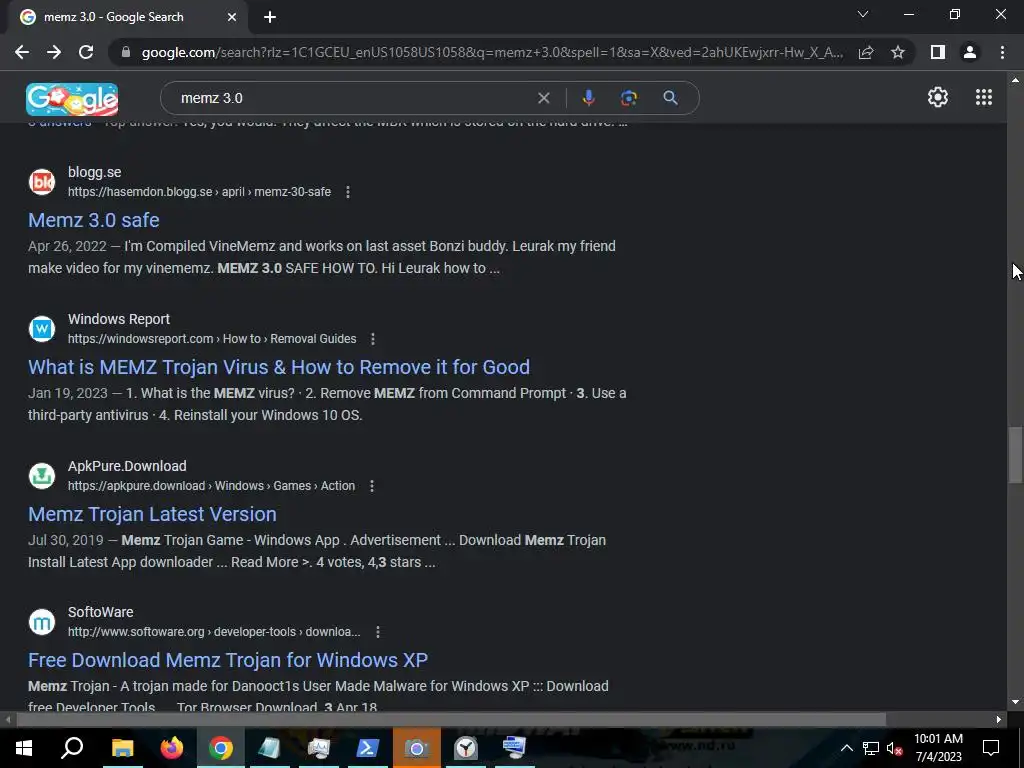This screenshot has width=1024, height=768.
Task: Click the horizontal scrollbar thumb
Action: pyautogui.click(x=451, y=720)
